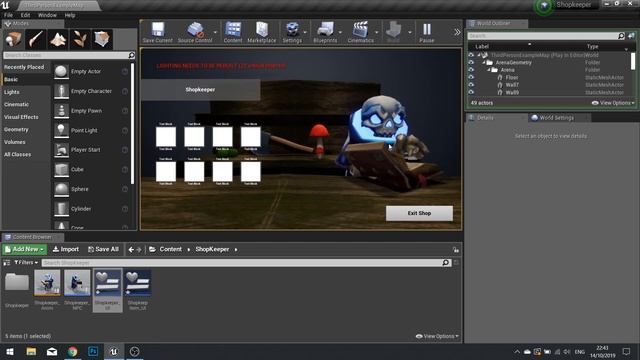The width and height of the screenshot is (640, 360).
Task: Open the Filters dropdown
Action: (x=26, y=262)
